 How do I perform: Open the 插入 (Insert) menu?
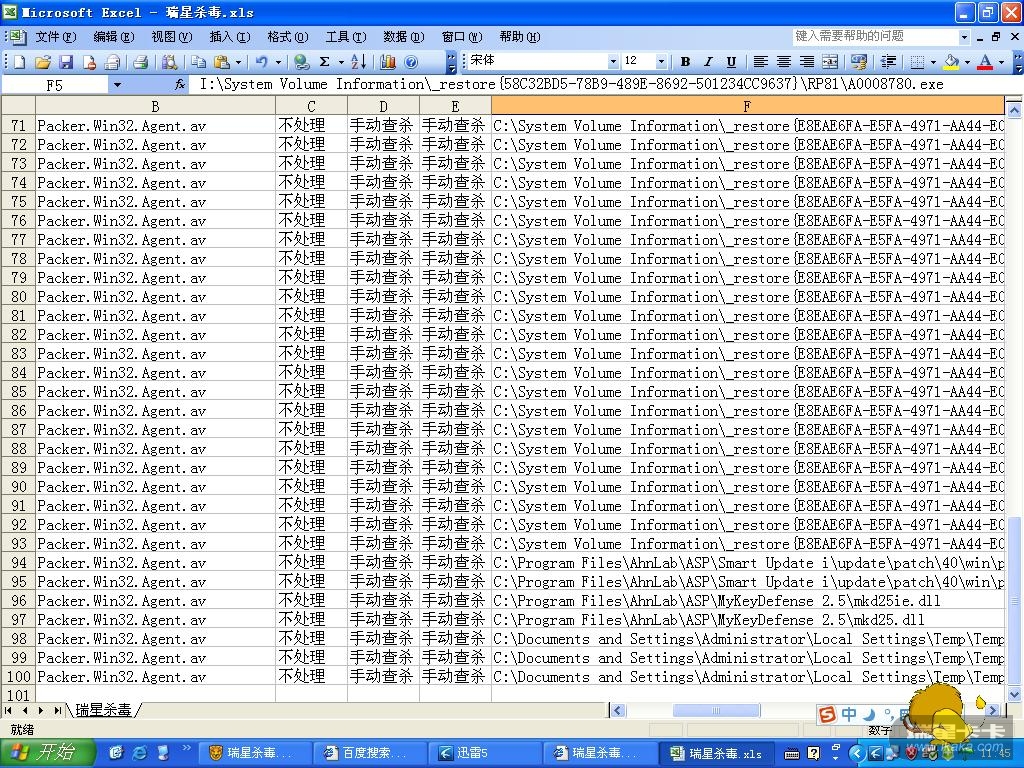tap(230, 37)
